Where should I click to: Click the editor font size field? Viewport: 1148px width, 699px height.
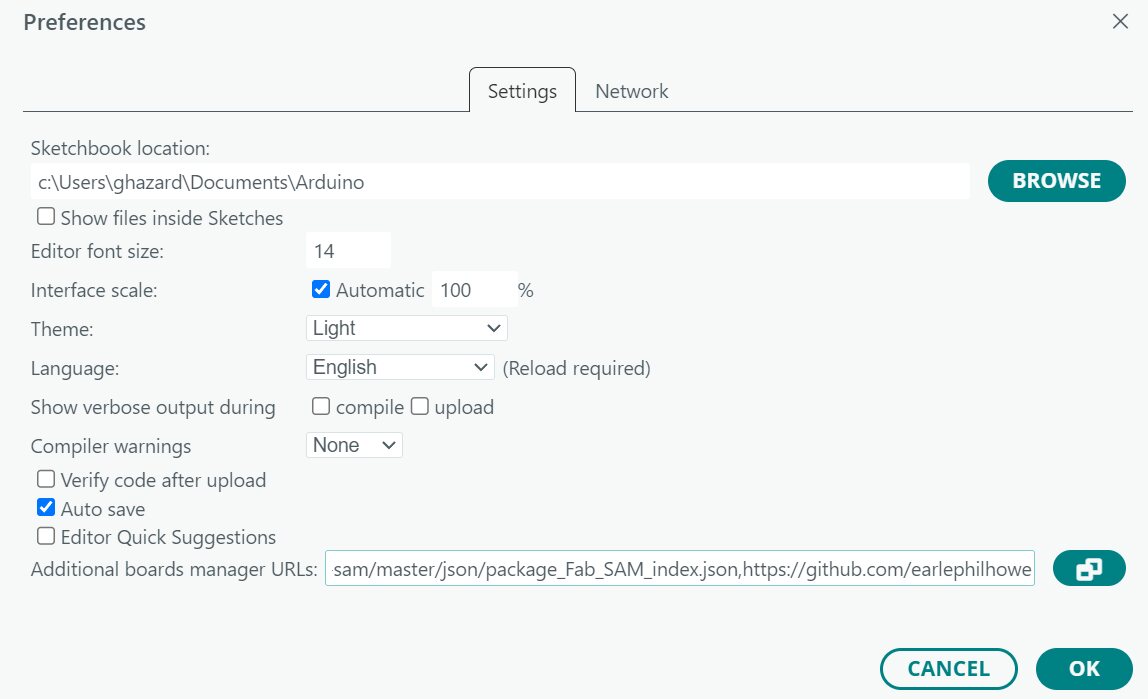[x=347, y=249]
